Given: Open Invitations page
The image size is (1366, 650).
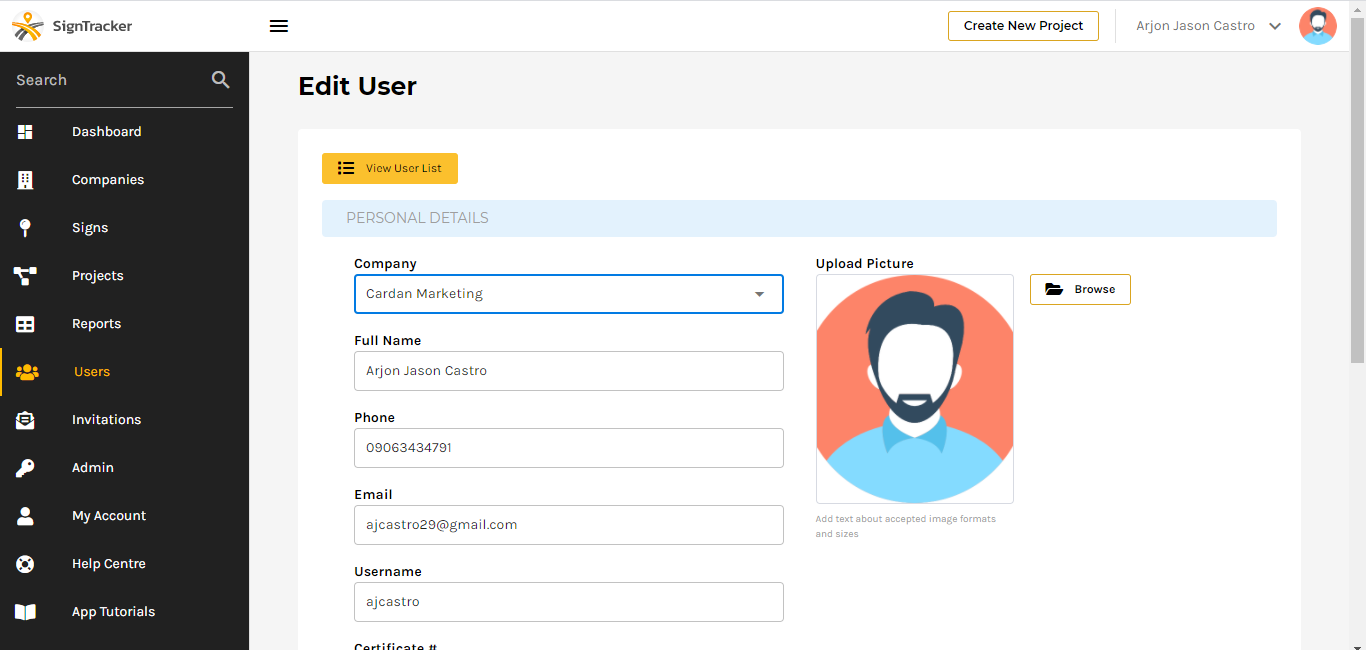Looking at the screenshot, I should (124, 420).
